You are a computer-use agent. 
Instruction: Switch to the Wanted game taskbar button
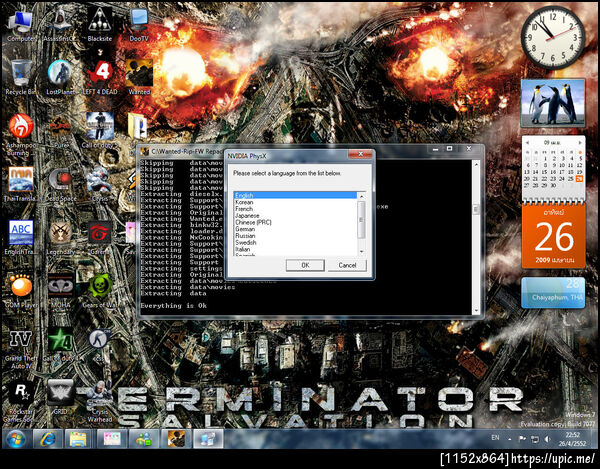pyautogui.click(x=176, y=439)
